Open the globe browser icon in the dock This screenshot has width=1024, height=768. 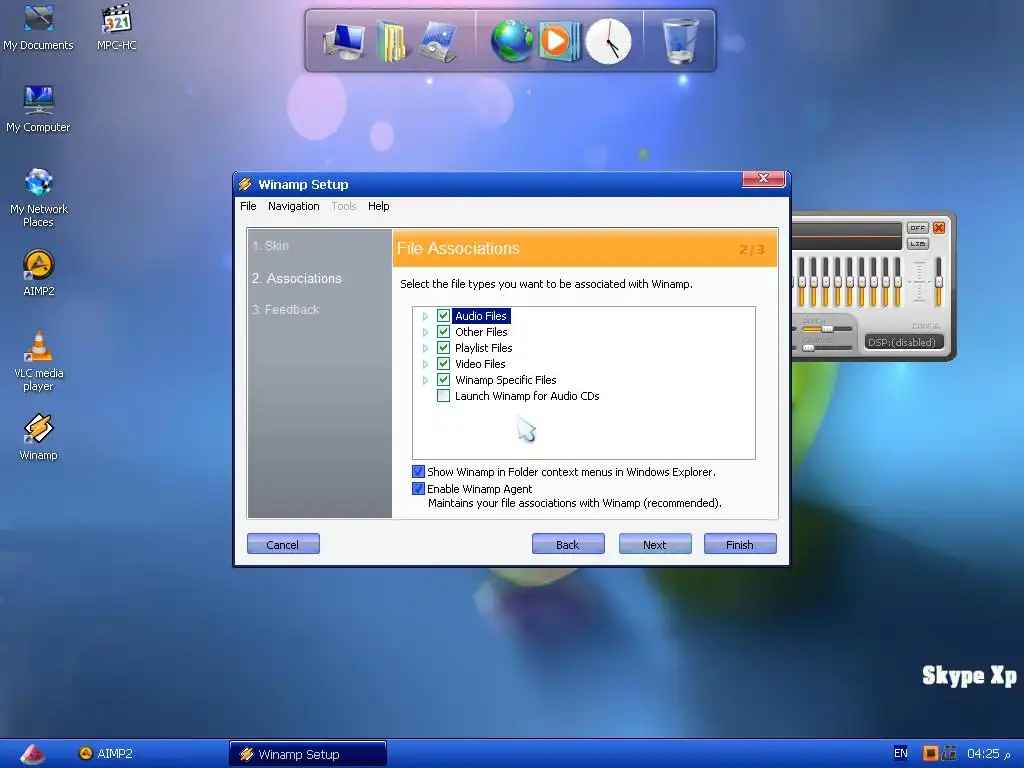coord(511,41)
